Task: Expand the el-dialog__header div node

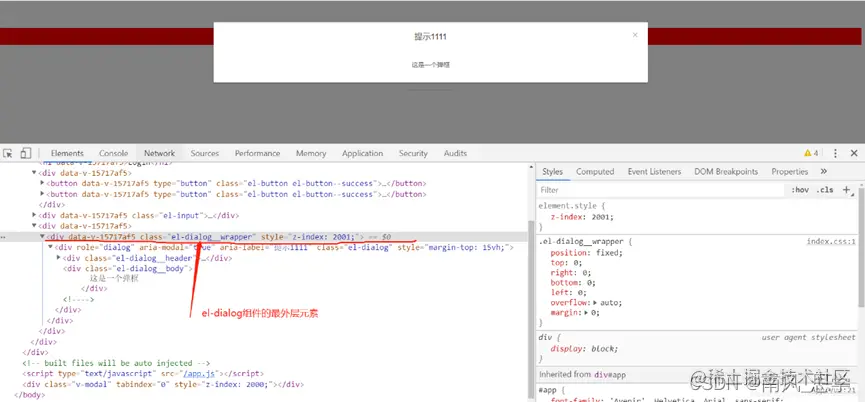Action: coord(59,258)
